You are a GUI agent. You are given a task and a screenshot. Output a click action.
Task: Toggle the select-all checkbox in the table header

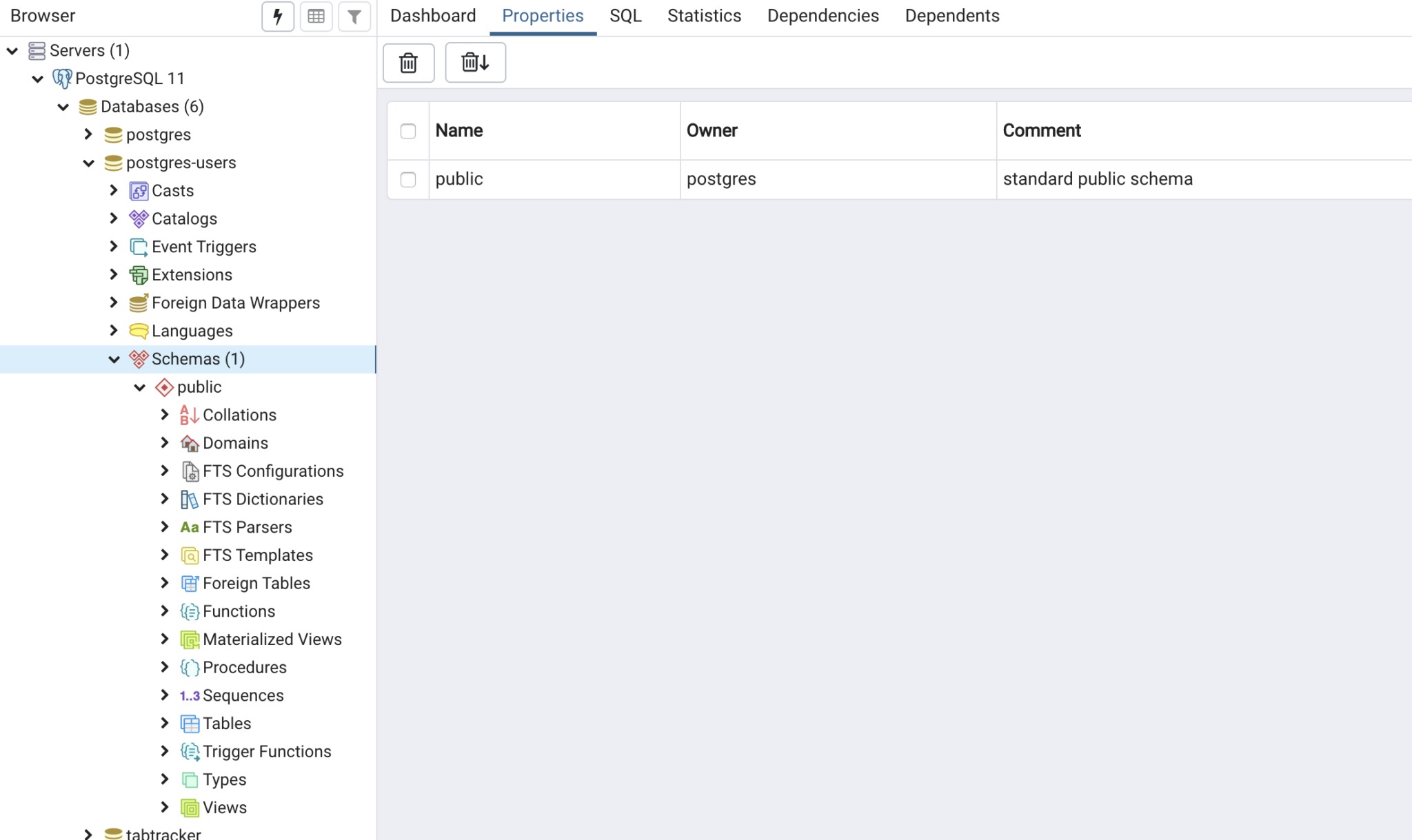pyautogui.click(x=408, y=130)
